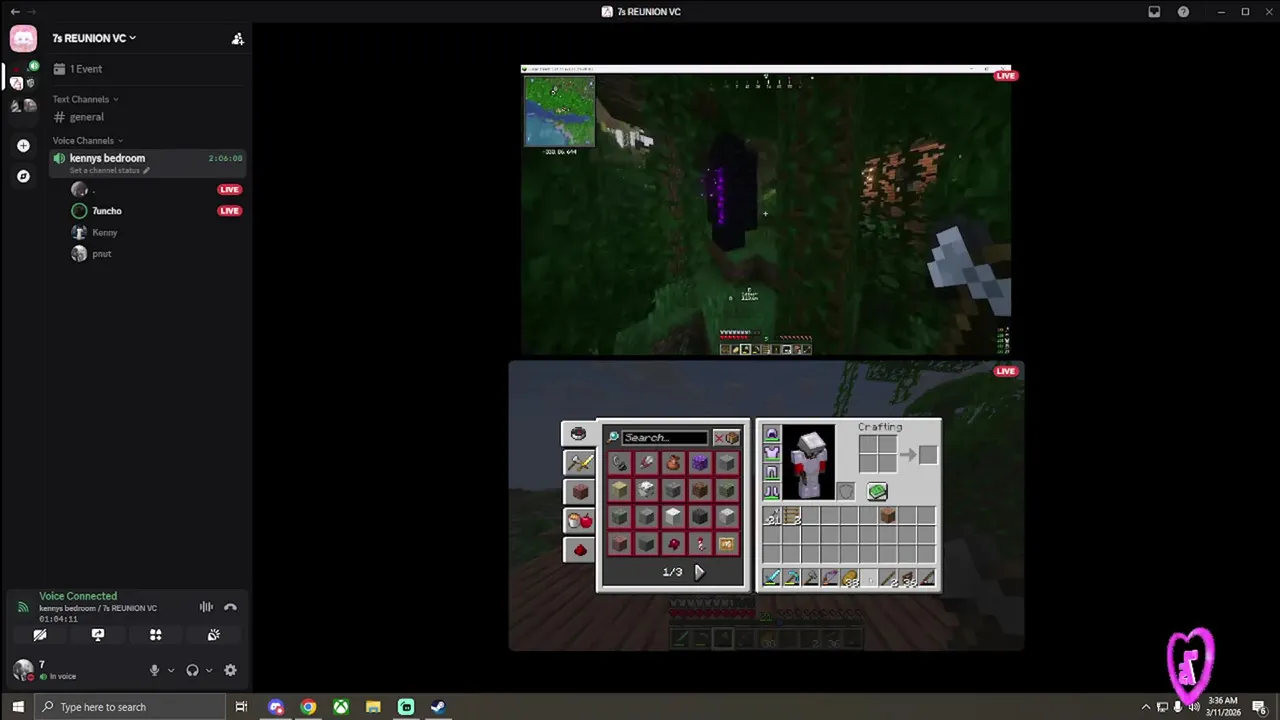This screenshot has height=720, width=1280.
Task: Go to next recipe page arrow in lower stream
Action: (699, 572)
